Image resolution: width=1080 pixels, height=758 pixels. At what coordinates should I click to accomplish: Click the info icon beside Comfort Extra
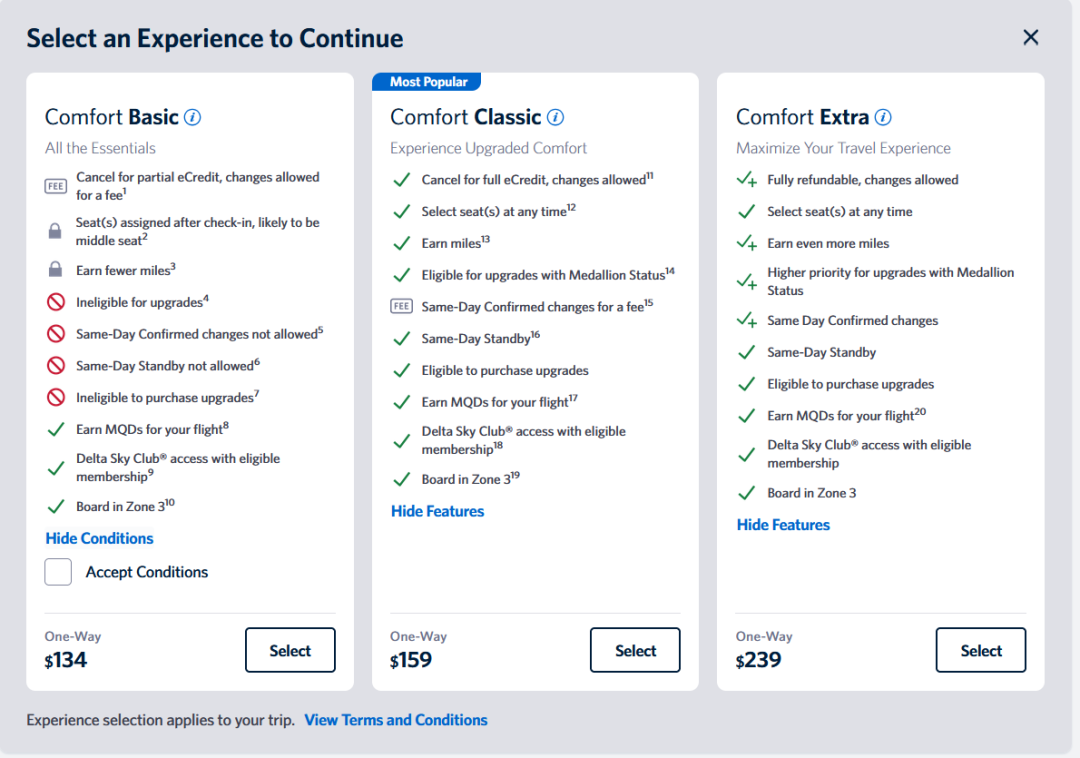click(883, 117)
